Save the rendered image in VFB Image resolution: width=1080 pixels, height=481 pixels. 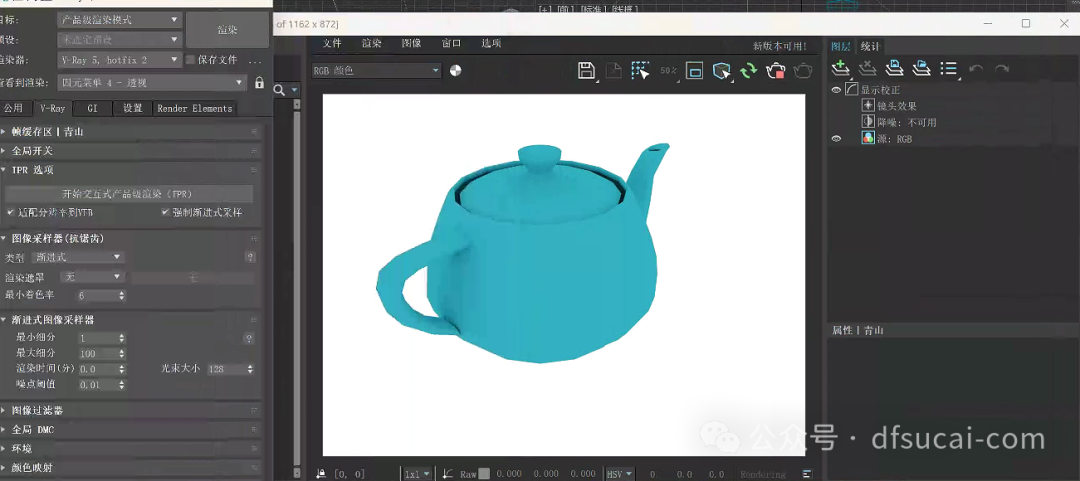pos(586,70)
